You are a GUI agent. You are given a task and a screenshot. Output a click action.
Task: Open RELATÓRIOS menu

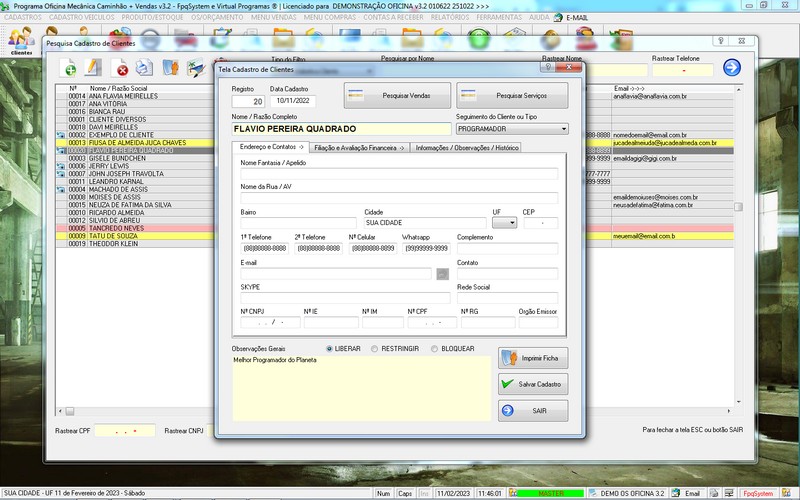449,17
